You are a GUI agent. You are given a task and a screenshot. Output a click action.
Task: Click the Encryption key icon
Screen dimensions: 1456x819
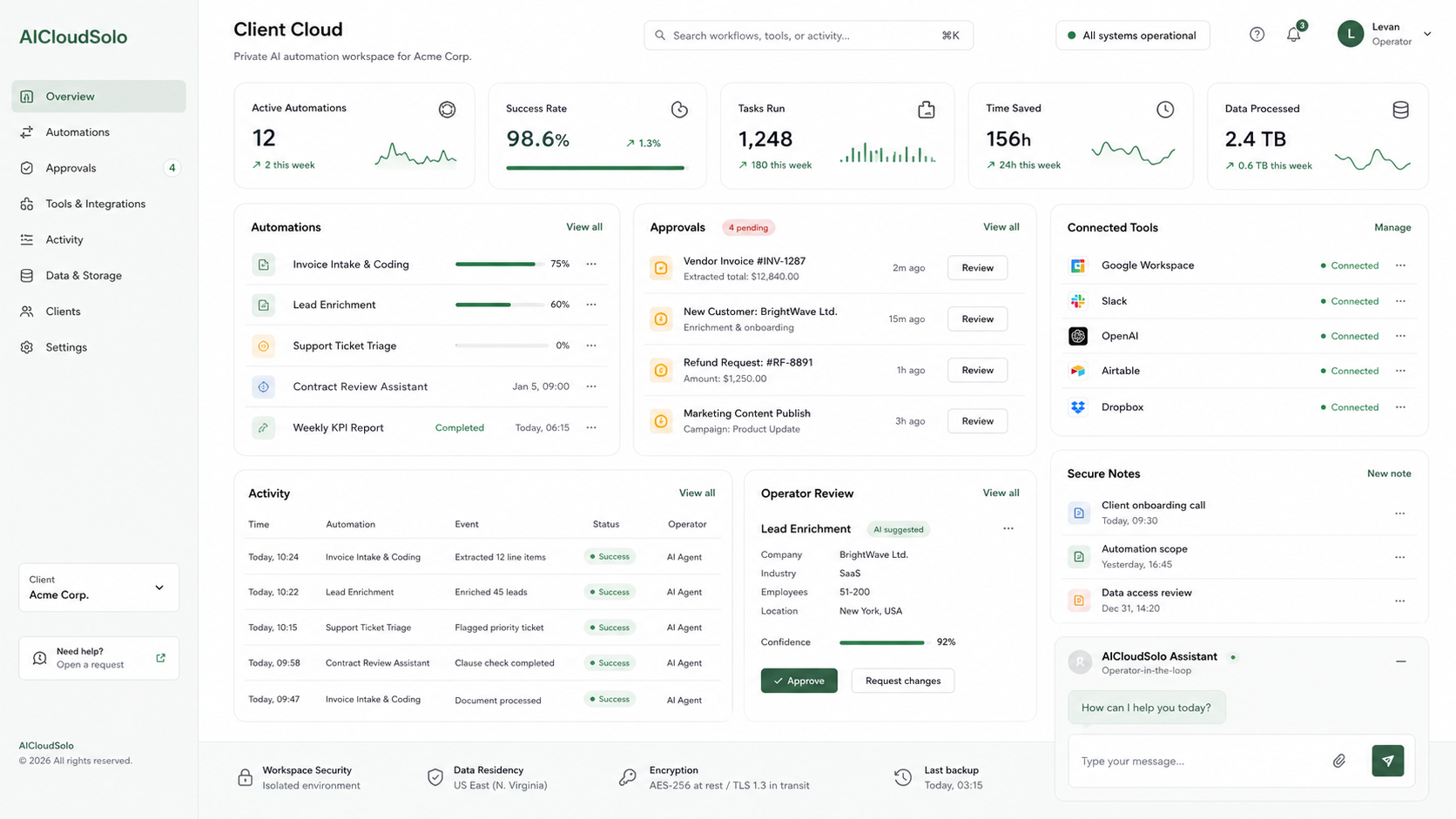tap(628, 777)
